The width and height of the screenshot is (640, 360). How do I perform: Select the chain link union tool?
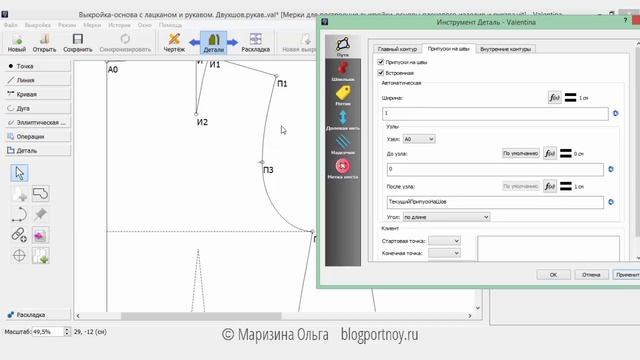coord(19,235)
